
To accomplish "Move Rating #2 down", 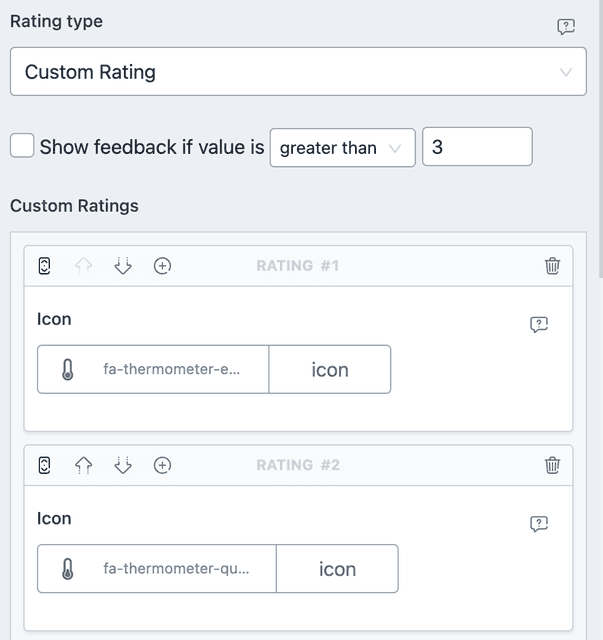I will (123, 465).
